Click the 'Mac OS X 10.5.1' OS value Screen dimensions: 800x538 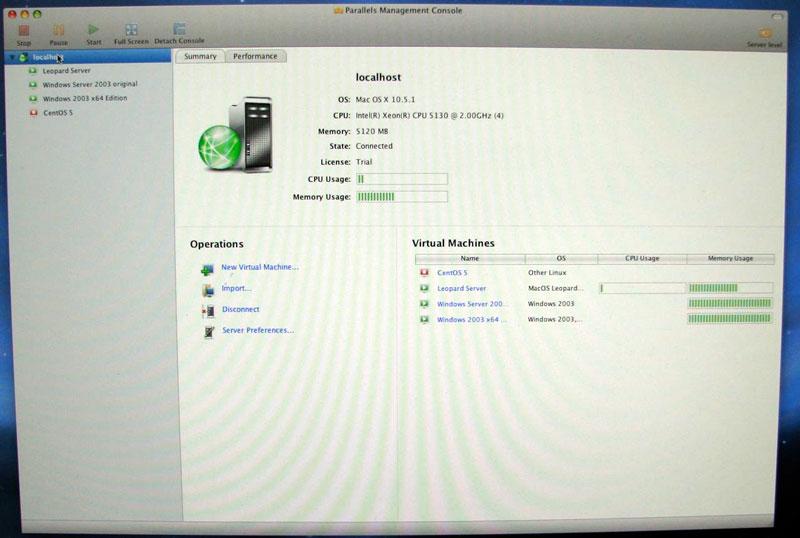(x=385, y=100)
